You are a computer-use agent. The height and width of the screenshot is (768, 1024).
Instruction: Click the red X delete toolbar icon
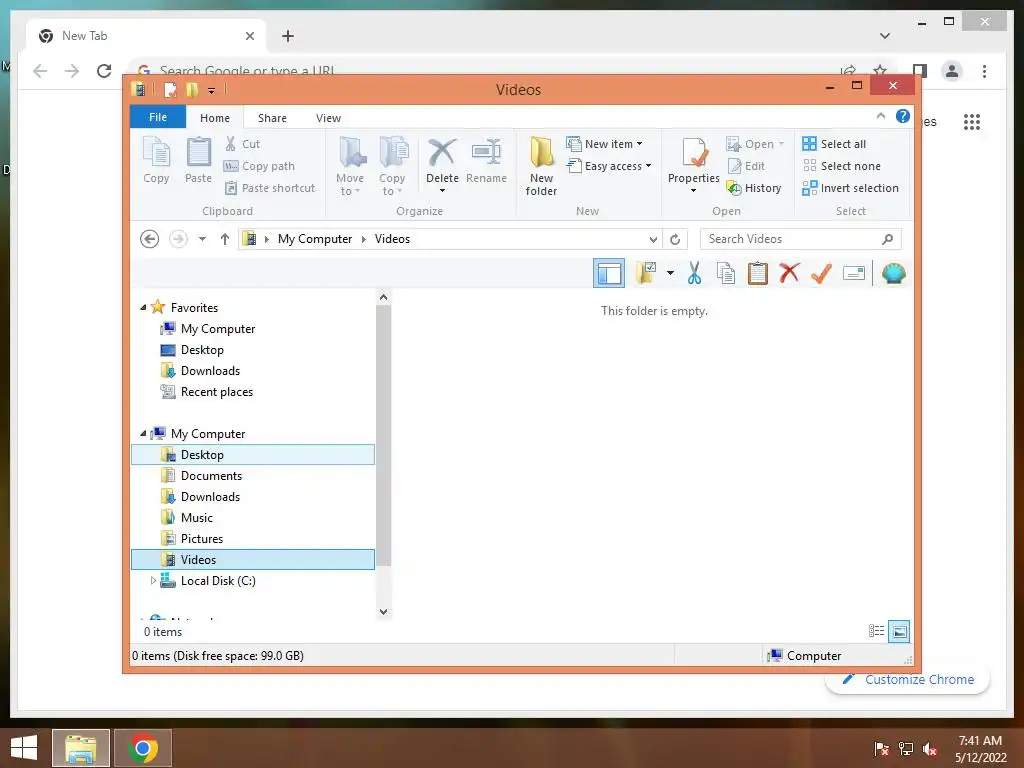[x=790, y=273]
